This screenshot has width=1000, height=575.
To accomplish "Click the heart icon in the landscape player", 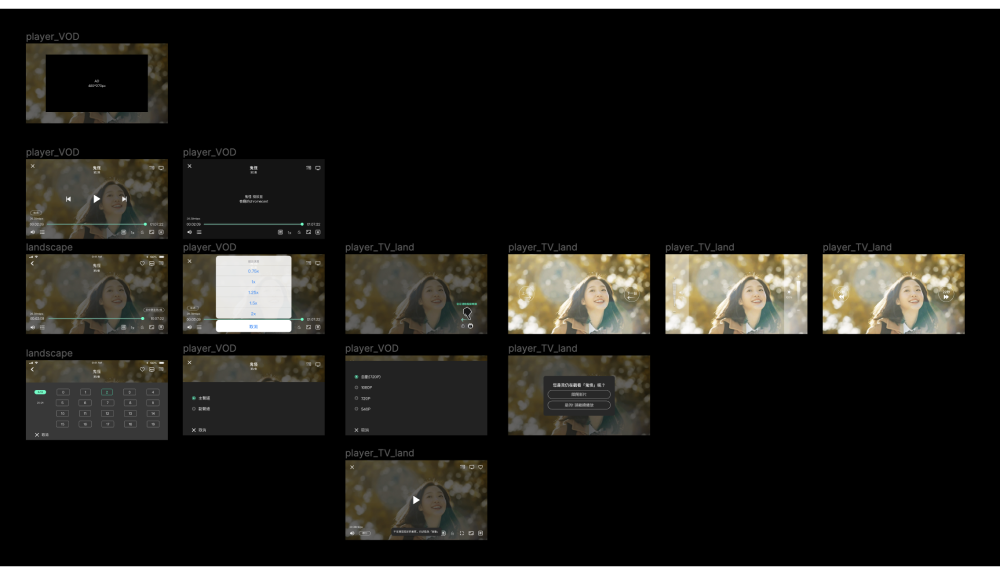I will [142, 263].
